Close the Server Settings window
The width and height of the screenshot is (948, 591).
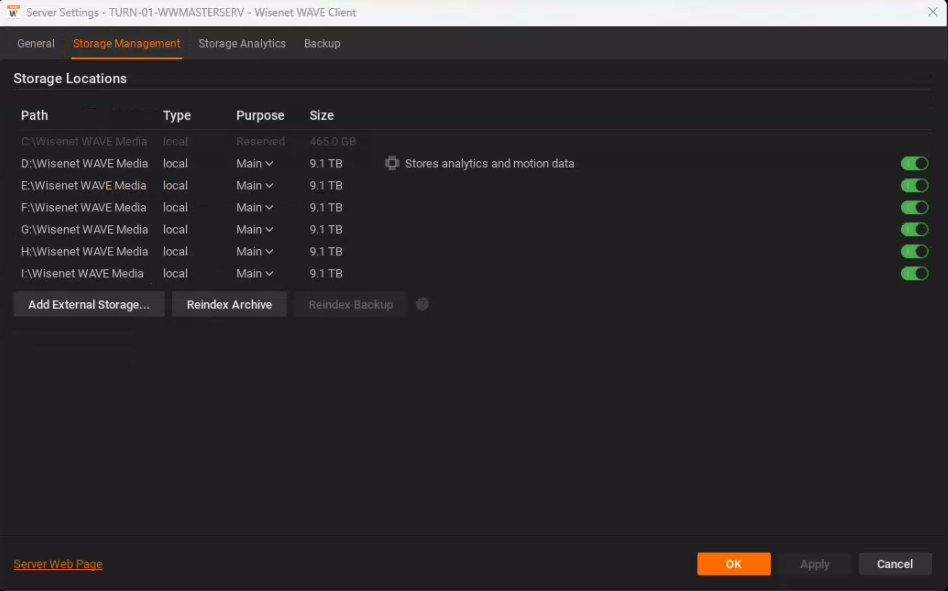[x=933, y=12]
